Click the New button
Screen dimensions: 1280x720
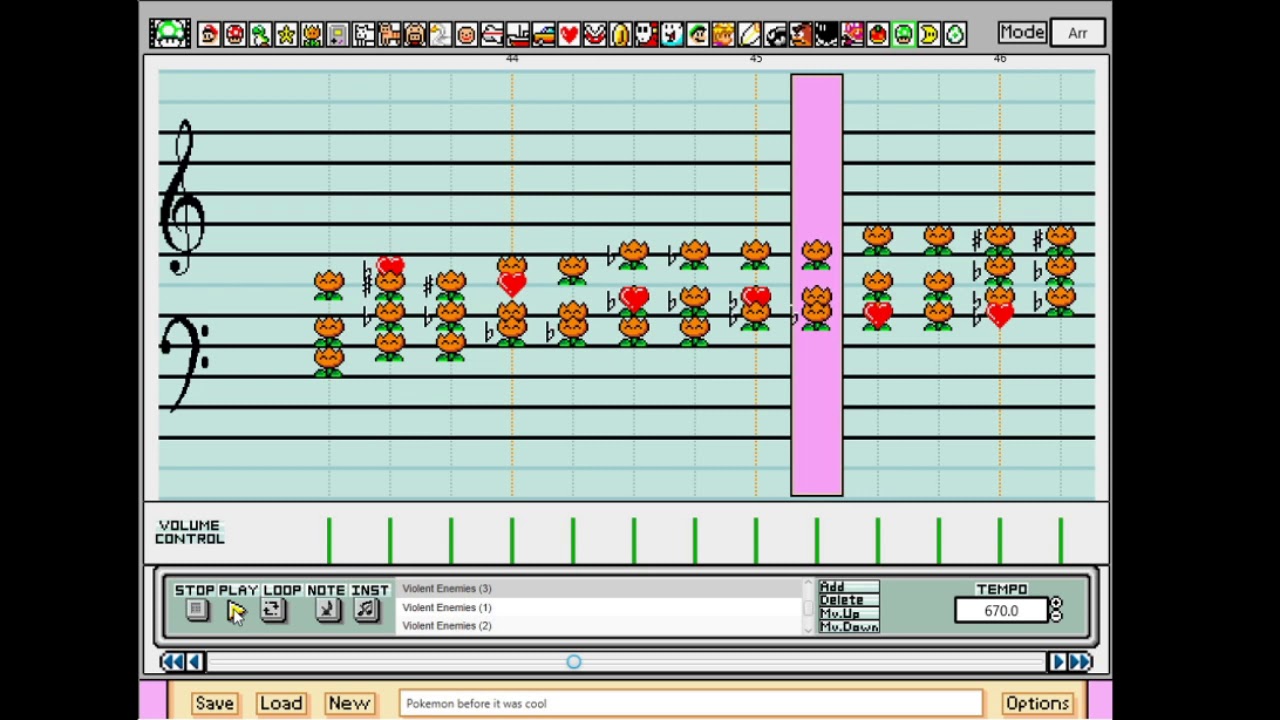[349, 703]
